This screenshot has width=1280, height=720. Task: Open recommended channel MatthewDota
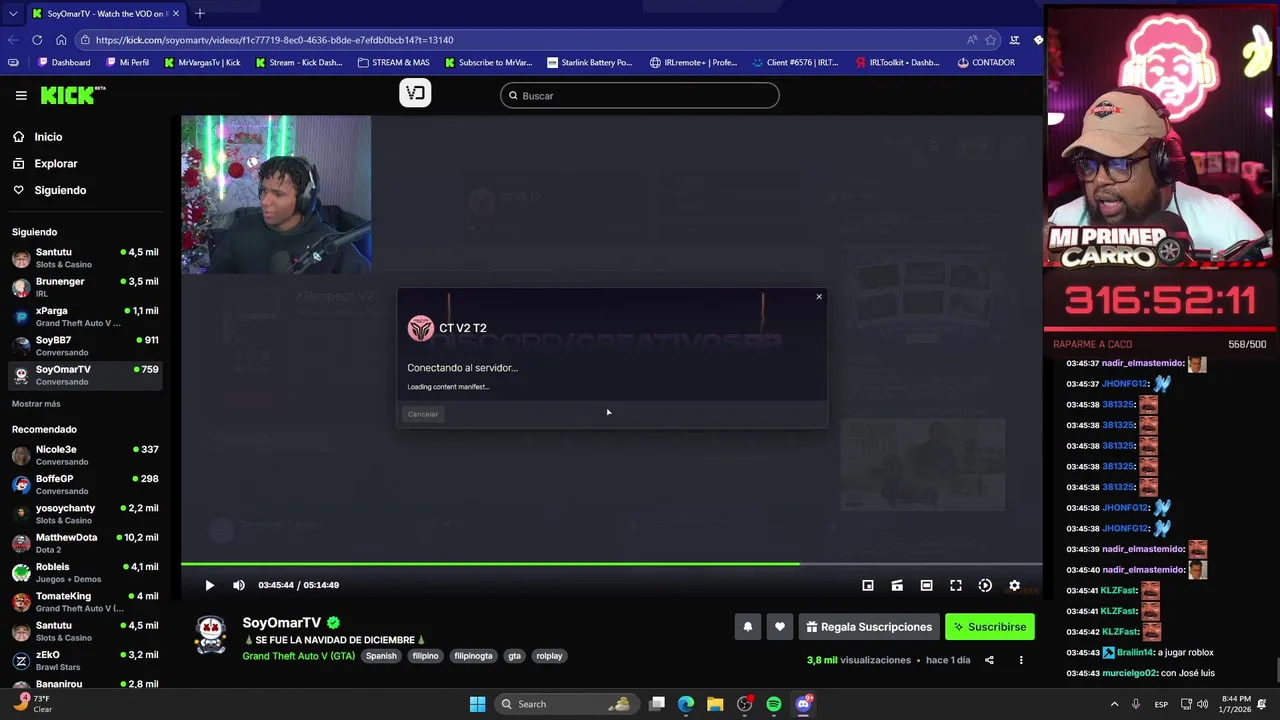[x=86, y=543]
